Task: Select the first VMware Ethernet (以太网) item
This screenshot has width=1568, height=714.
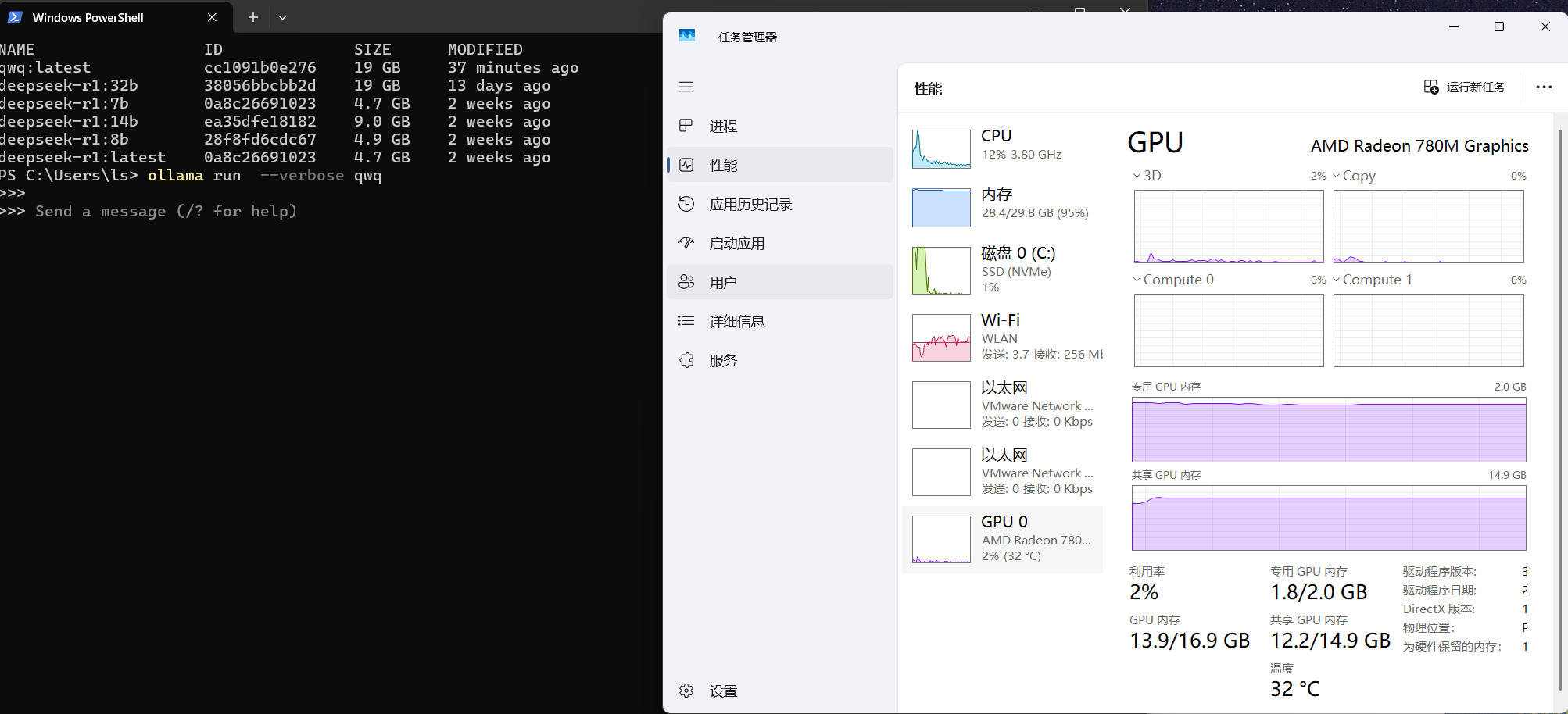Action: (1003, 405)
